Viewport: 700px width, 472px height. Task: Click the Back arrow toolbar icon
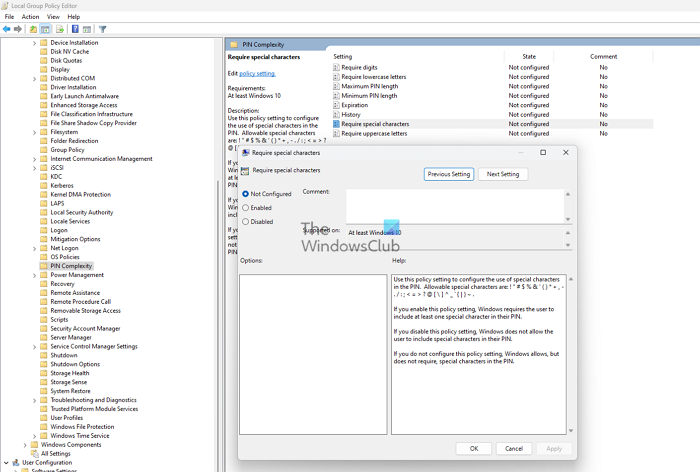(x=7, y=29)
